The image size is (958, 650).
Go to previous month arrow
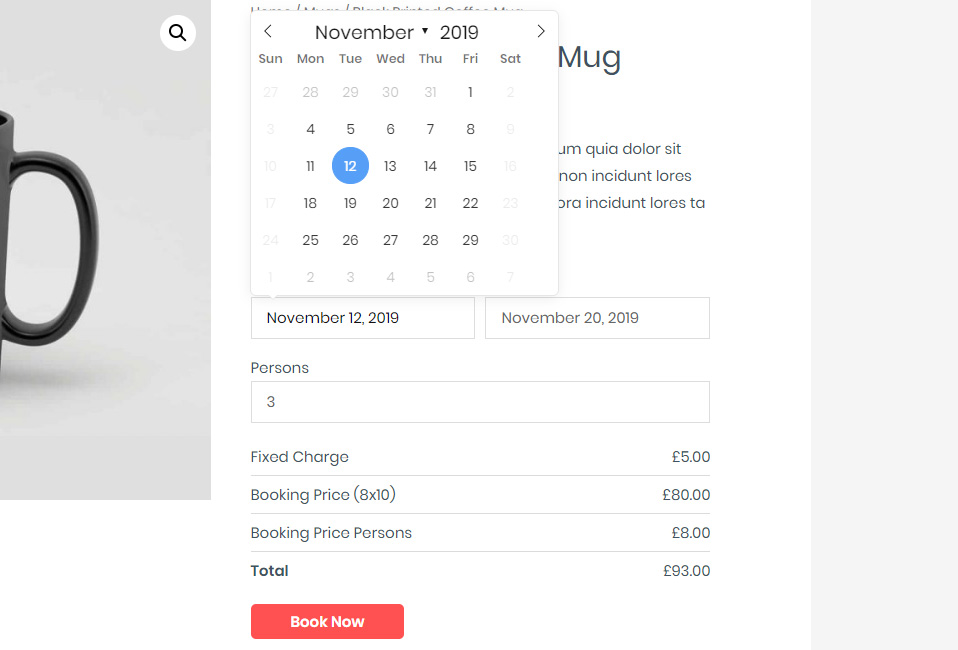click(268, 32)
